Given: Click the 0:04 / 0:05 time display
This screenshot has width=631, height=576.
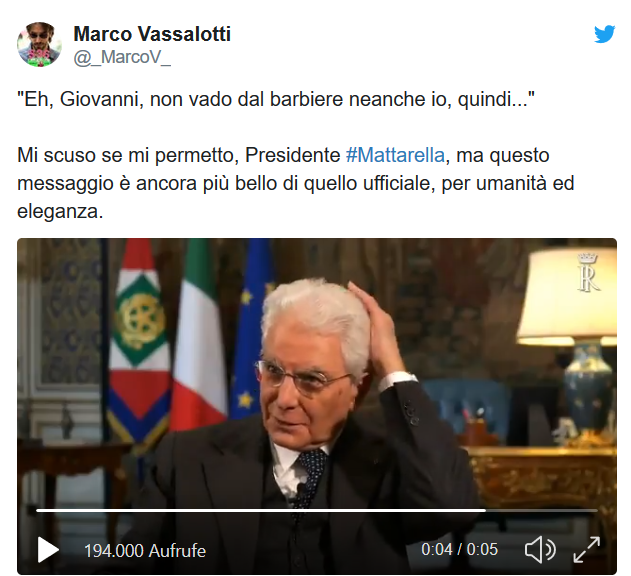Looking at the screenshot, I should click(459, 549).
